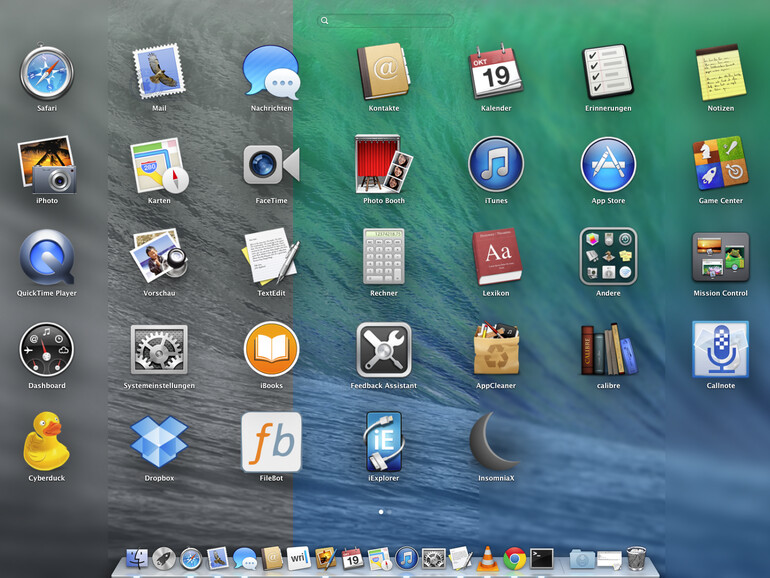Open Photo Booth
The height and width of the screenshot is (578, 770).
(x=384, y=164)
